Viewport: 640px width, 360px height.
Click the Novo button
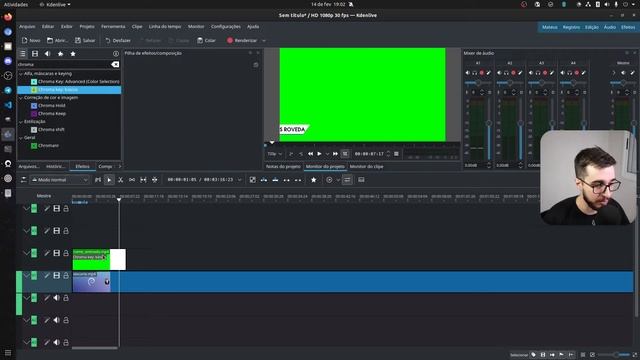[31, 40]
